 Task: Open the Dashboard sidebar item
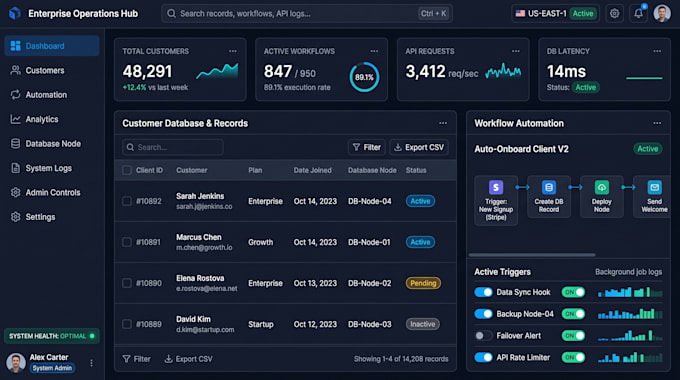coord(52,46)
